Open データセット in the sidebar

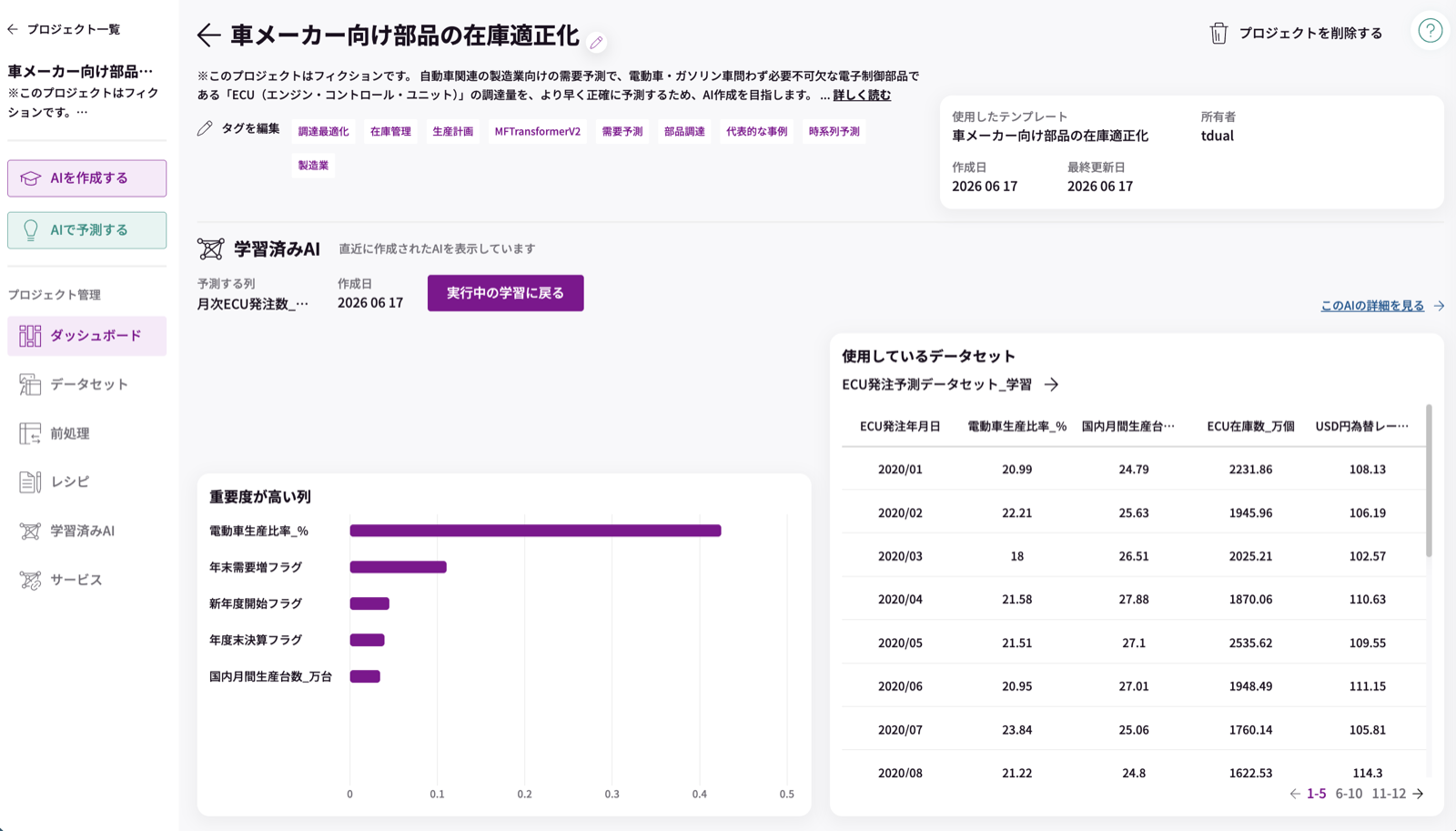coord(86,384)
